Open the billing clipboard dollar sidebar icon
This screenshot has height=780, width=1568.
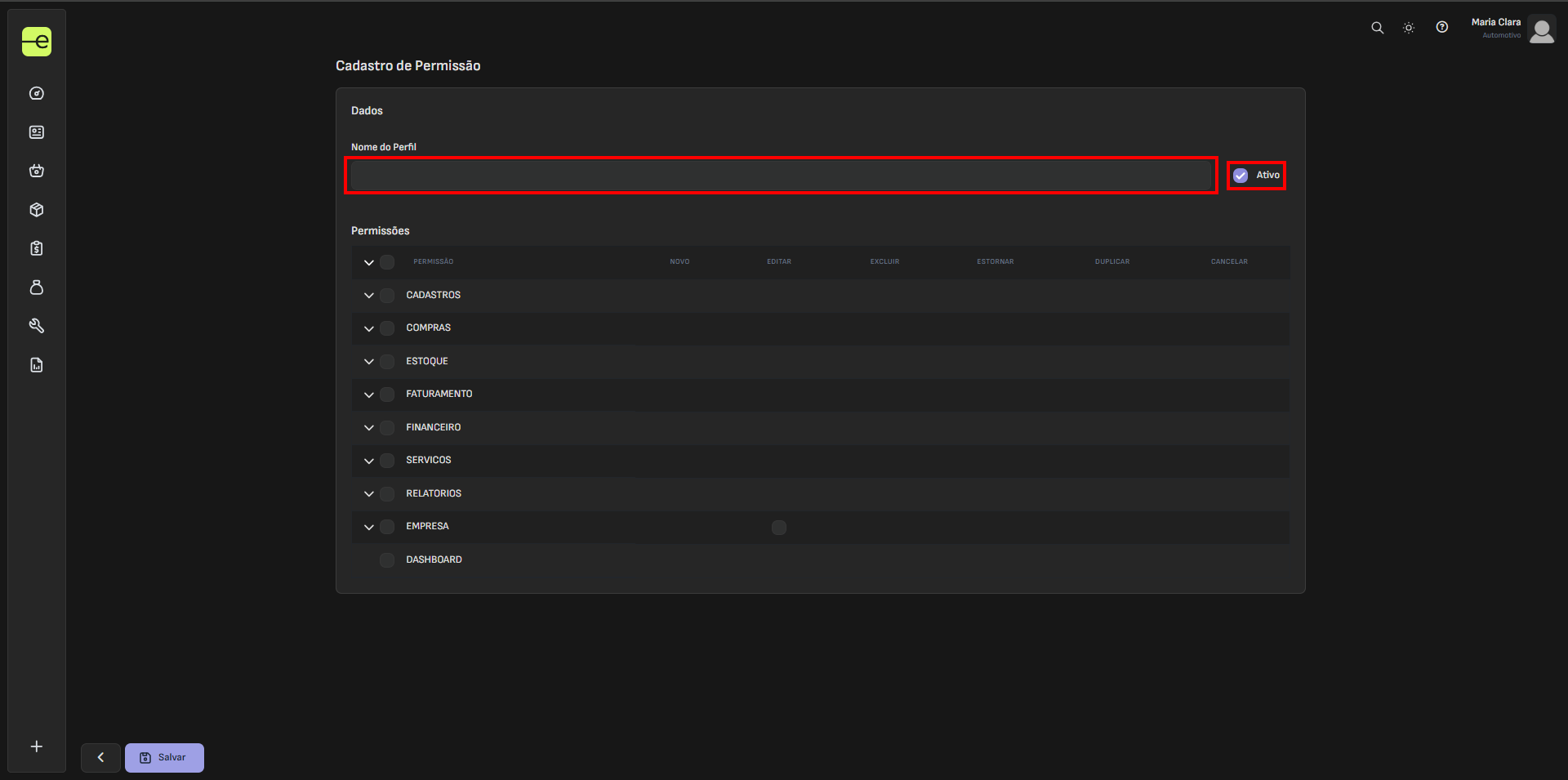coord(37,248)
